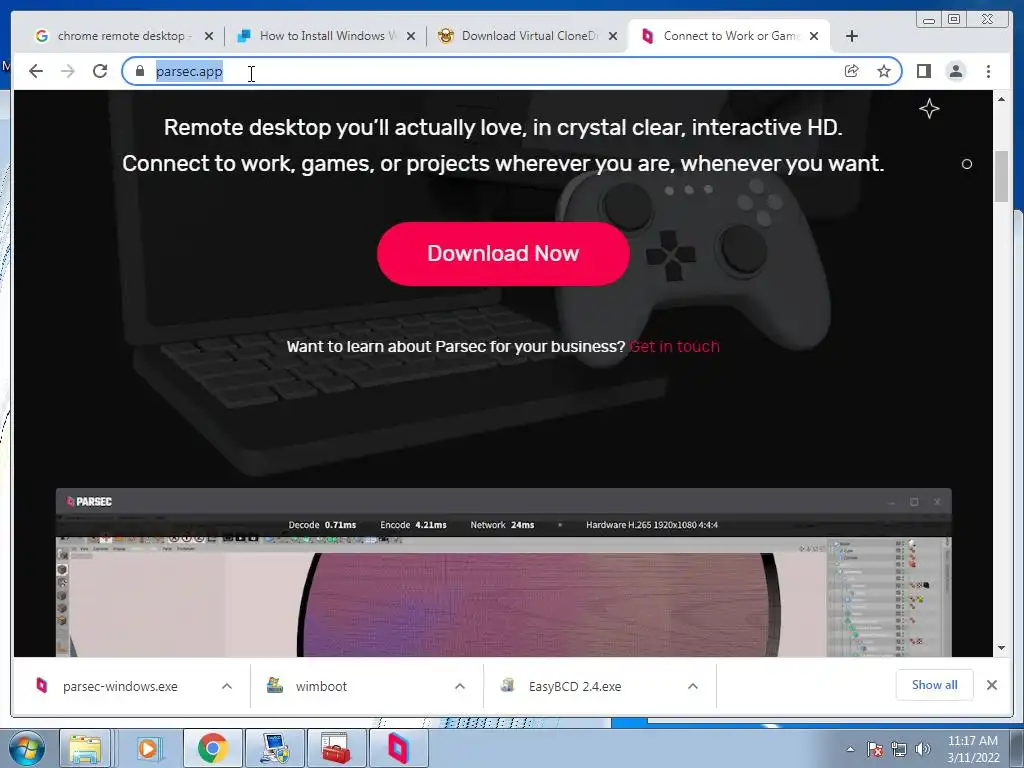Click the Chrome taskbar icon
Image resolution: width=1024 pixels, height=768 pixels.
[212, 748]
